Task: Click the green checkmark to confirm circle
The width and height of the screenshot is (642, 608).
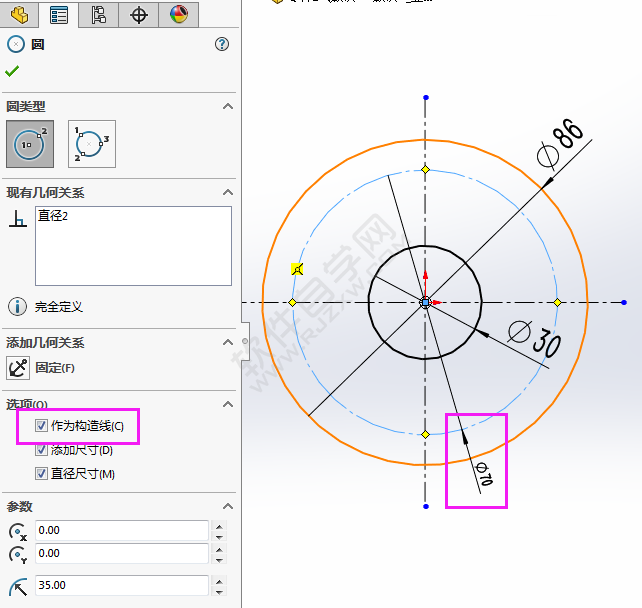Action: point(12,71)
